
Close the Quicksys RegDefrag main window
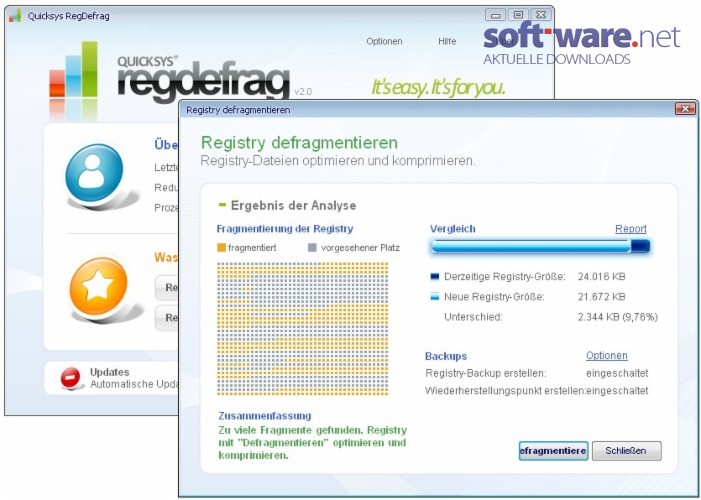(541, 15)
